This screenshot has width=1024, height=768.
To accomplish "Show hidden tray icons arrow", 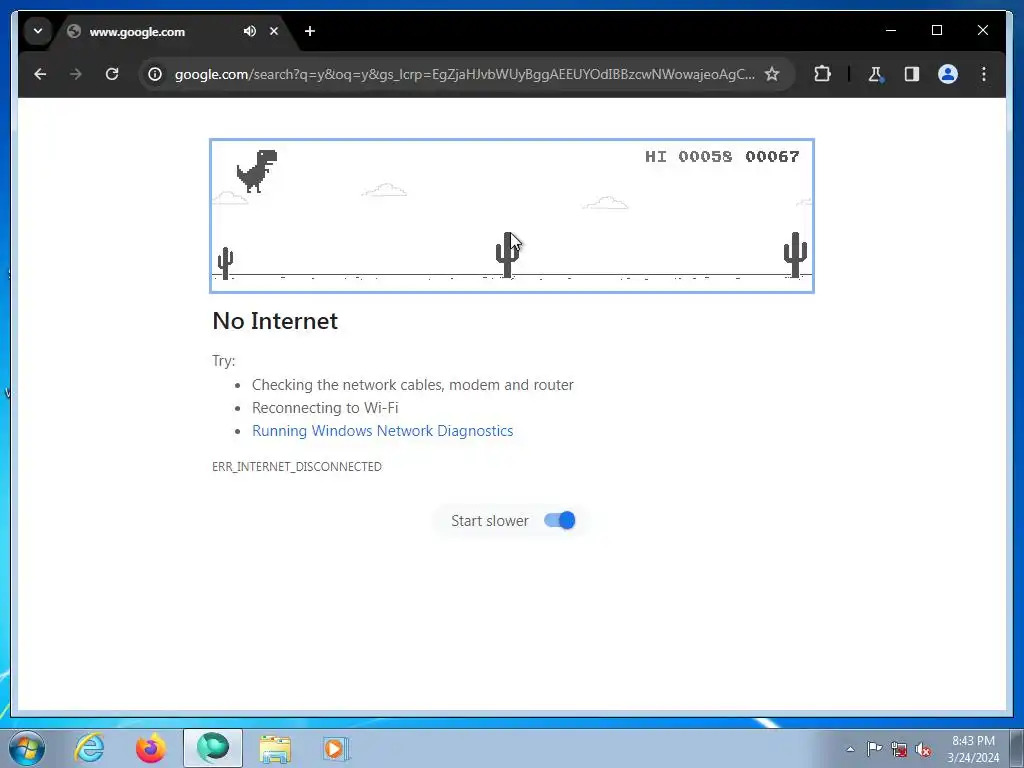I will (850, 749).
